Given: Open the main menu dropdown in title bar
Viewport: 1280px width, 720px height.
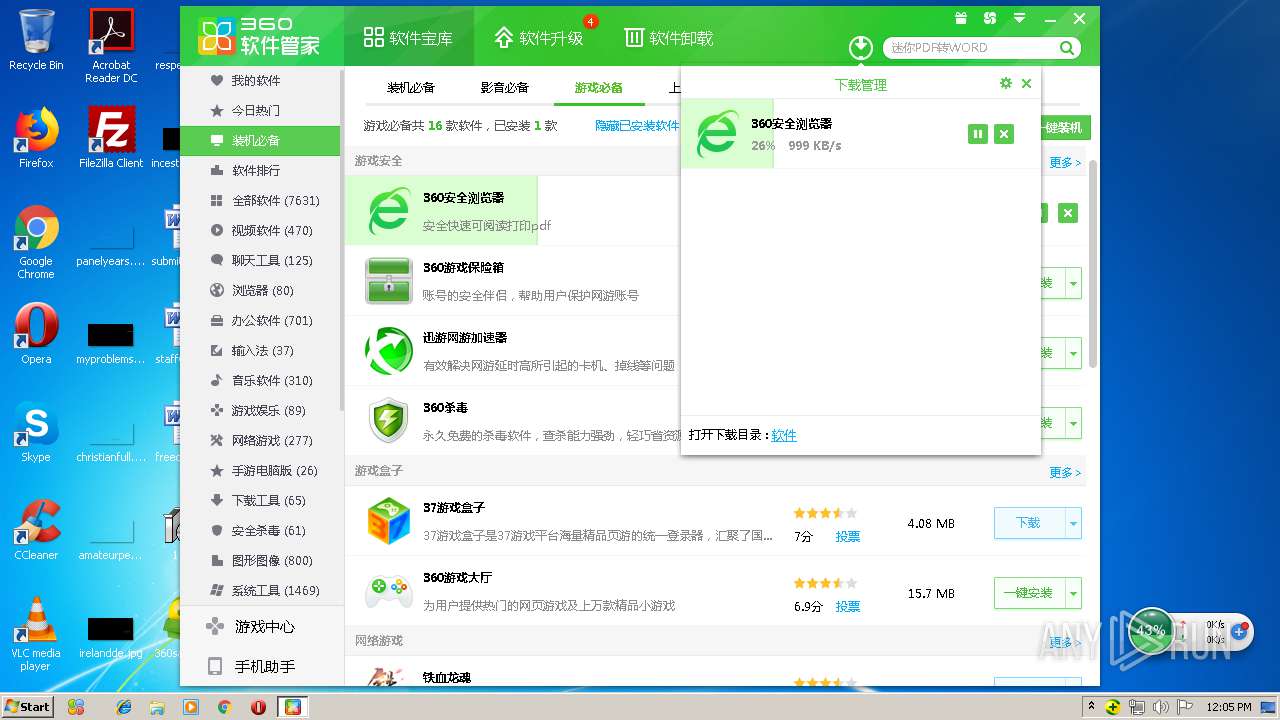Looking at the screenshot, I should point(1020,18).
